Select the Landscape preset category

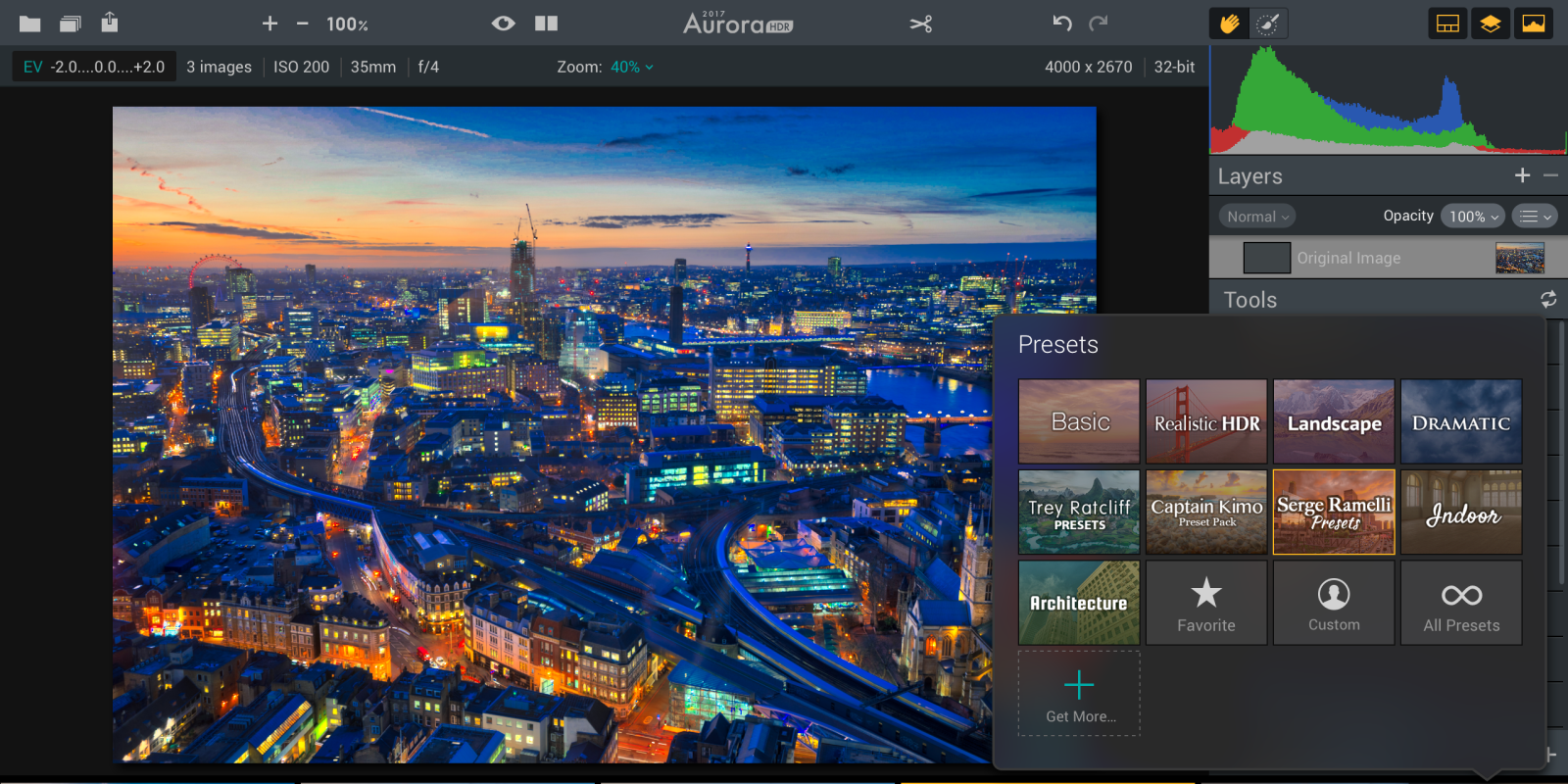pos(1334,422)
